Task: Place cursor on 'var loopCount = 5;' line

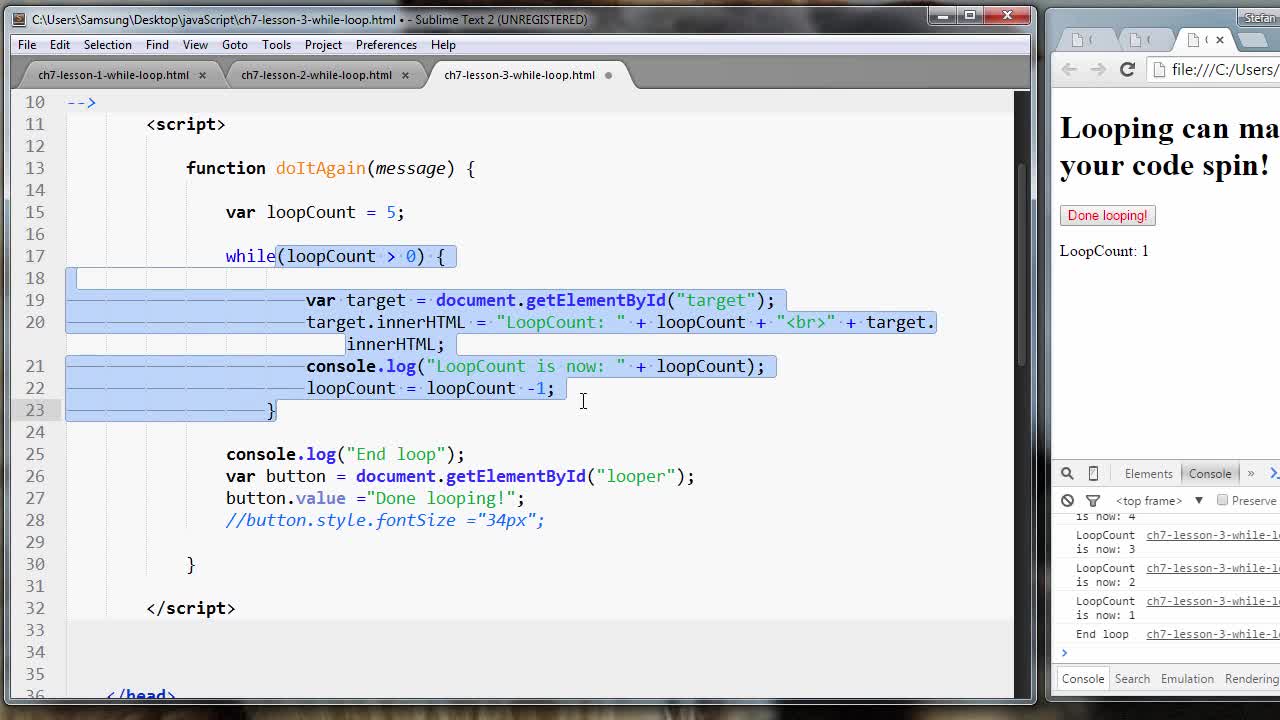Action: tap(315, 212)
